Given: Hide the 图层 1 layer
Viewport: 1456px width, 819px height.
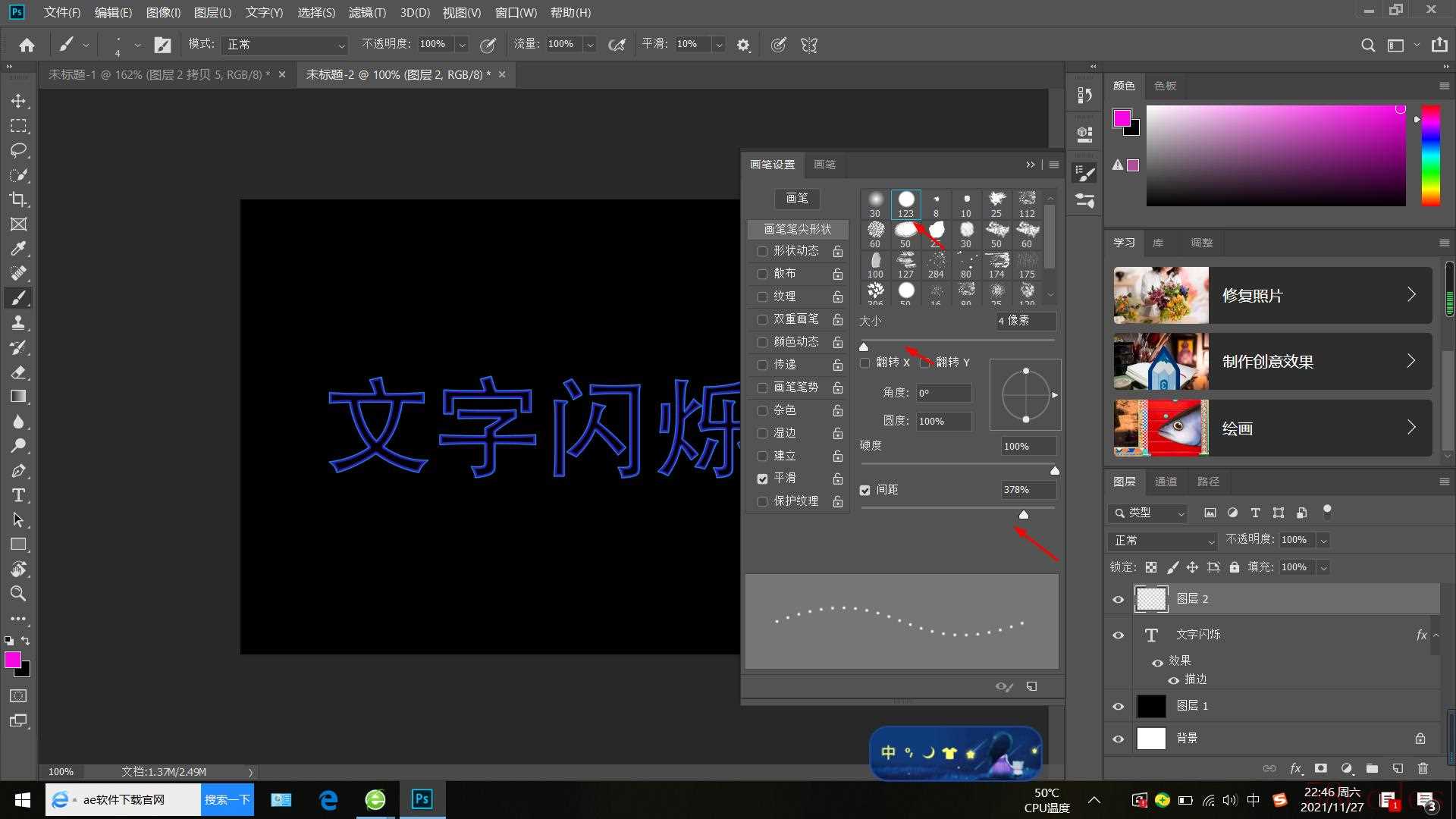Looking at the screenshot, I should pos(1118,706).
